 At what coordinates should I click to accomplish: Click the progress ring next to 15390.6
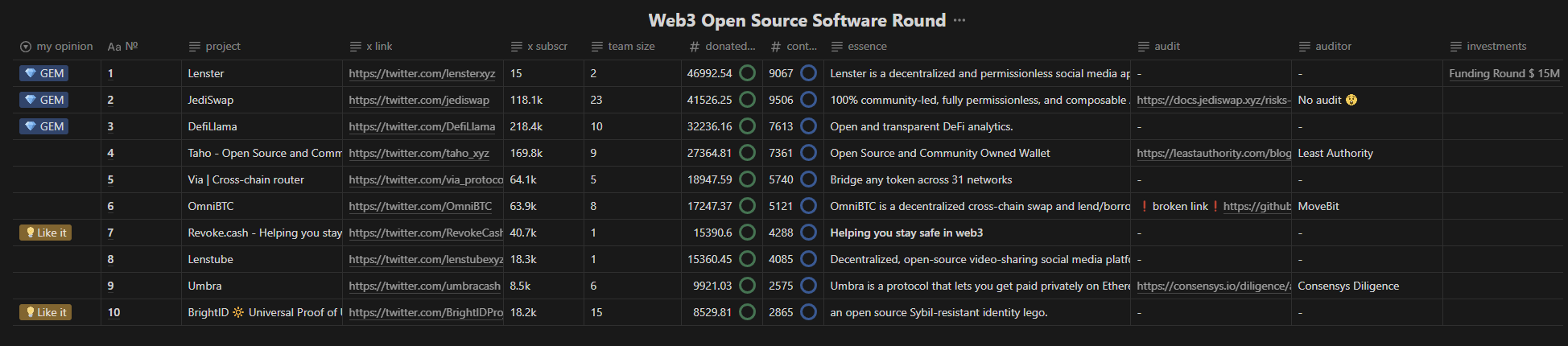tap(747, 233)
